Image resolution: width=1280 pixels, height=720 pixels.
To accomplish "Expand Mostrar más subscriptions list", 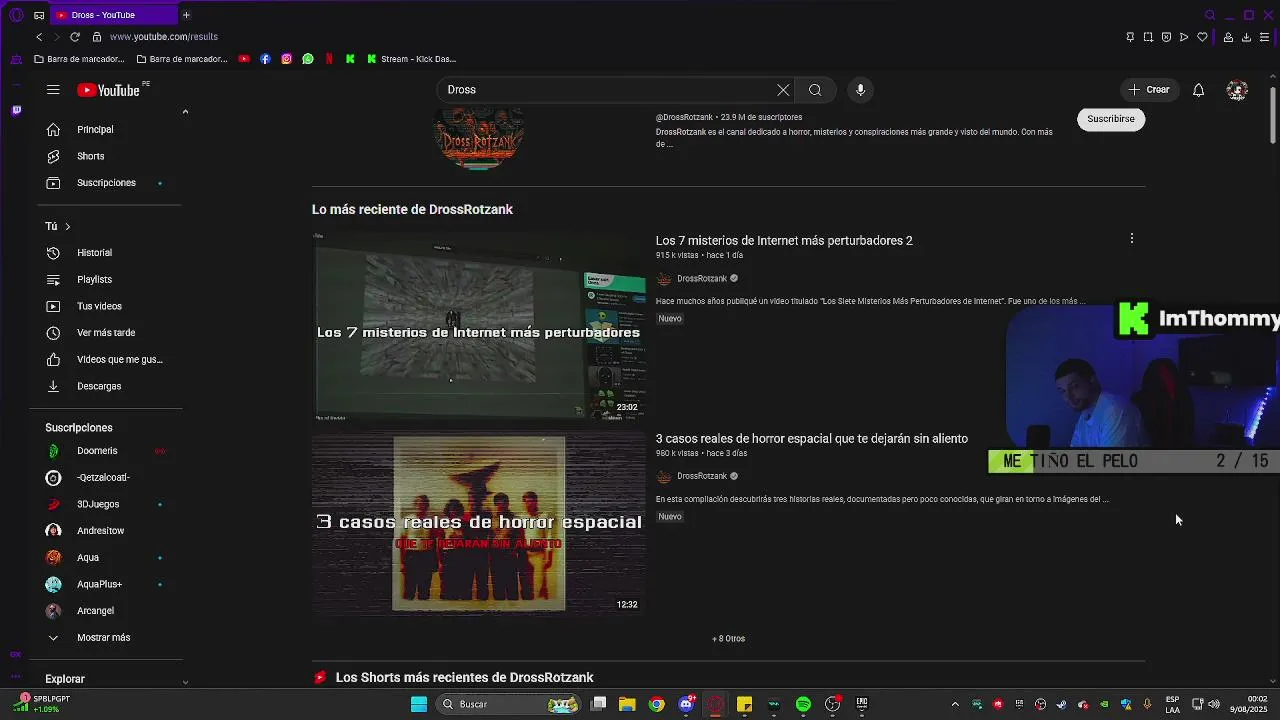I will tap(106, 638).
